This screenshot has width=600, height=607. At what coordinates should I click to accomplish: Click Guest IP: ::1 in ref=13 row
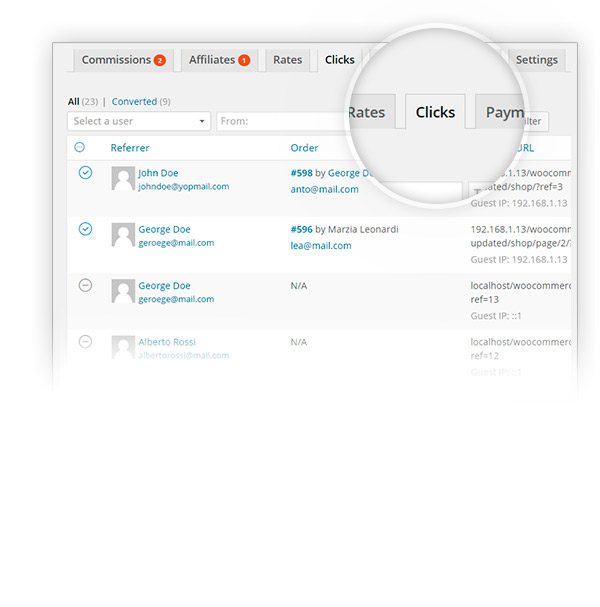pos(495,316)
